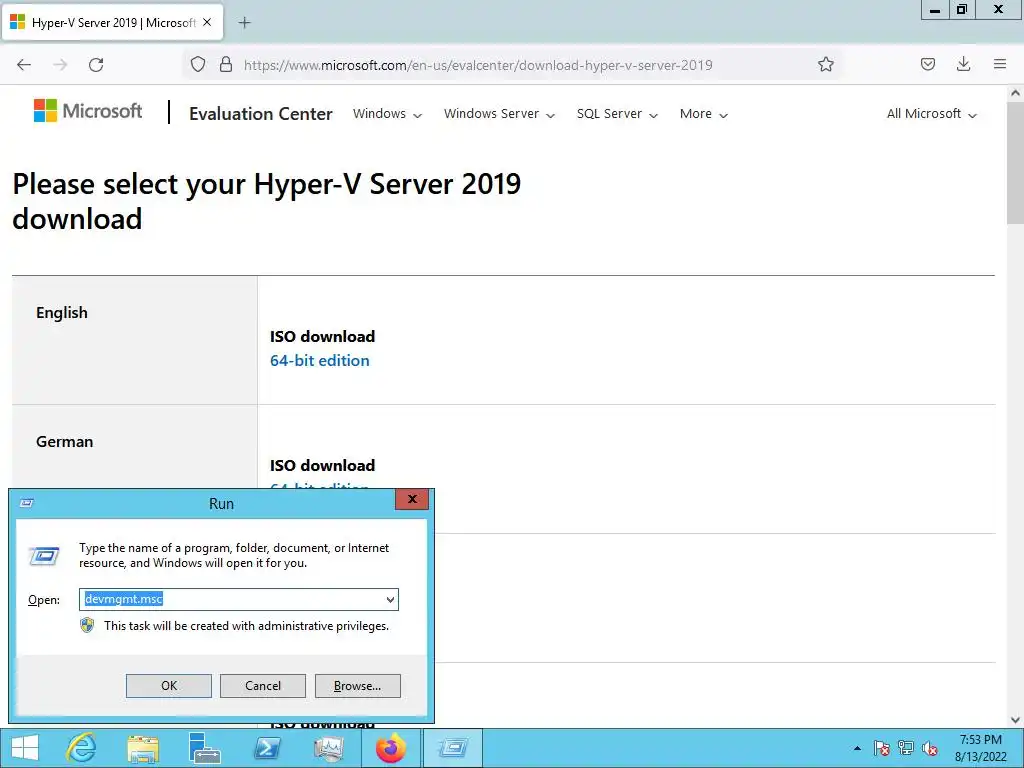Expand the Open combo box dropdown arrow
The height and width of the screenshot is (768, 1024).
390,600
